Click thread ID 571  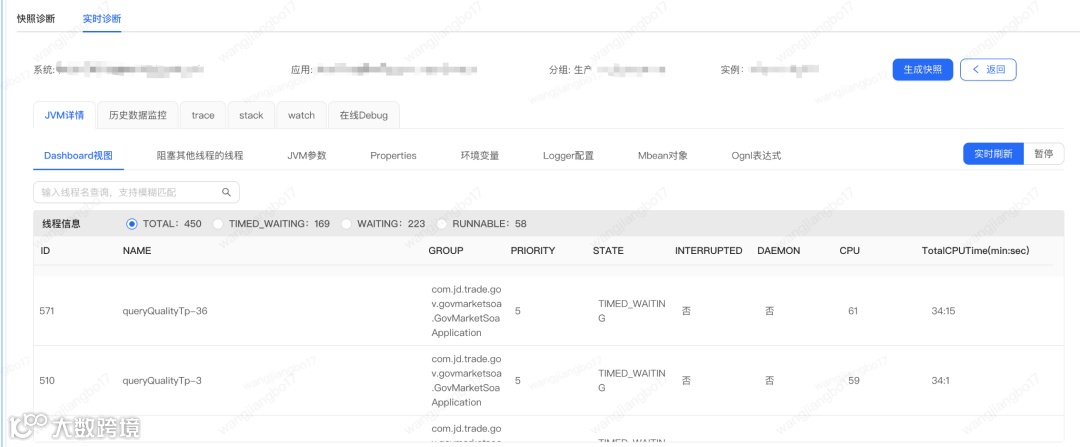tap(47, 311)
